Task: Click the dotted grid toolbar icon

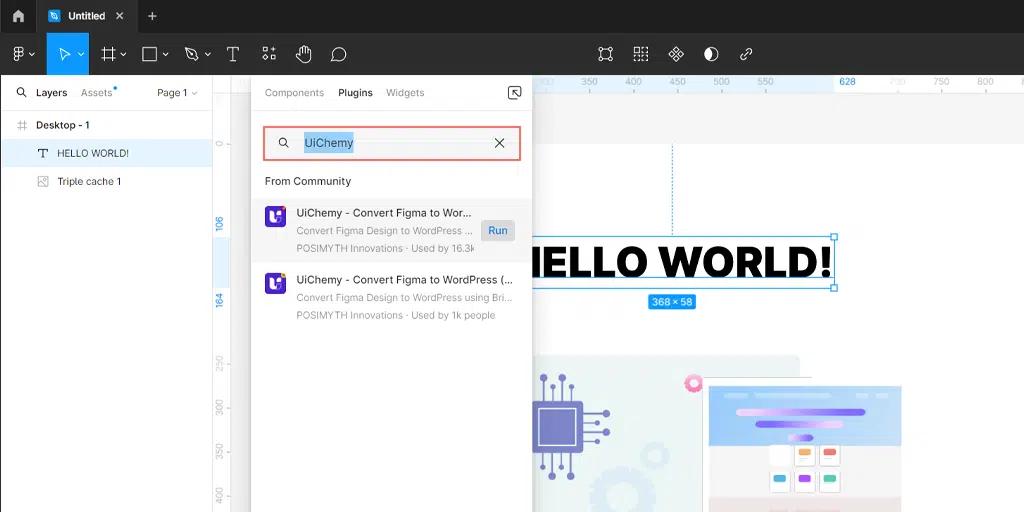Action: point(641,54)
